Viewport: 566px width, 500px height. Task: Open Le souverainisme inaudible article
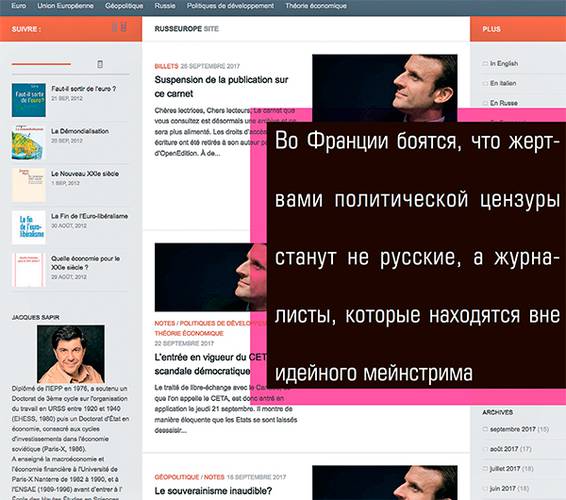click(213, 491)
